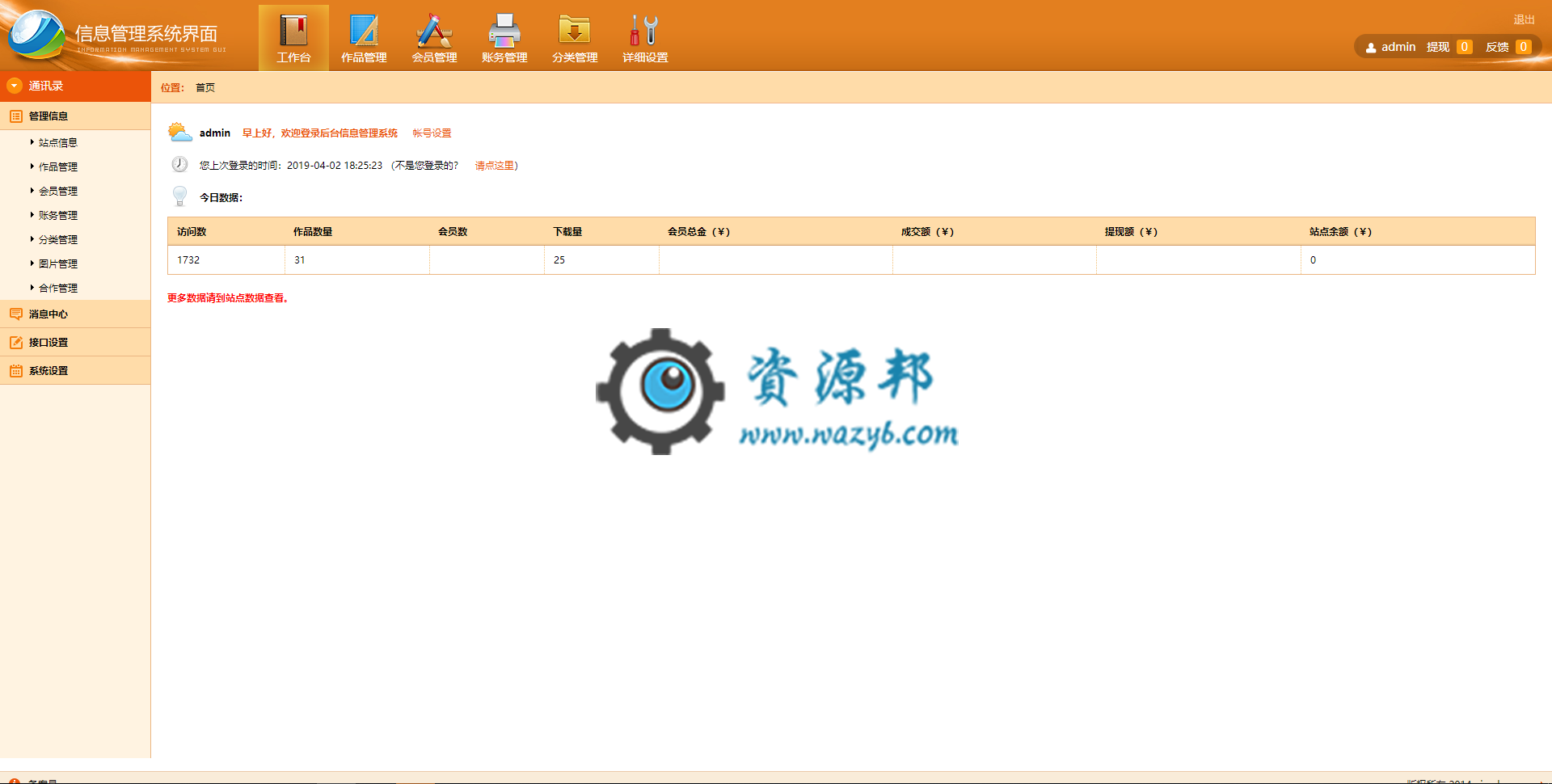Click the 接口设置 edit icon
Image resolution: width=1552 pixels, height=784 pixels.
[x=16, y=343]
